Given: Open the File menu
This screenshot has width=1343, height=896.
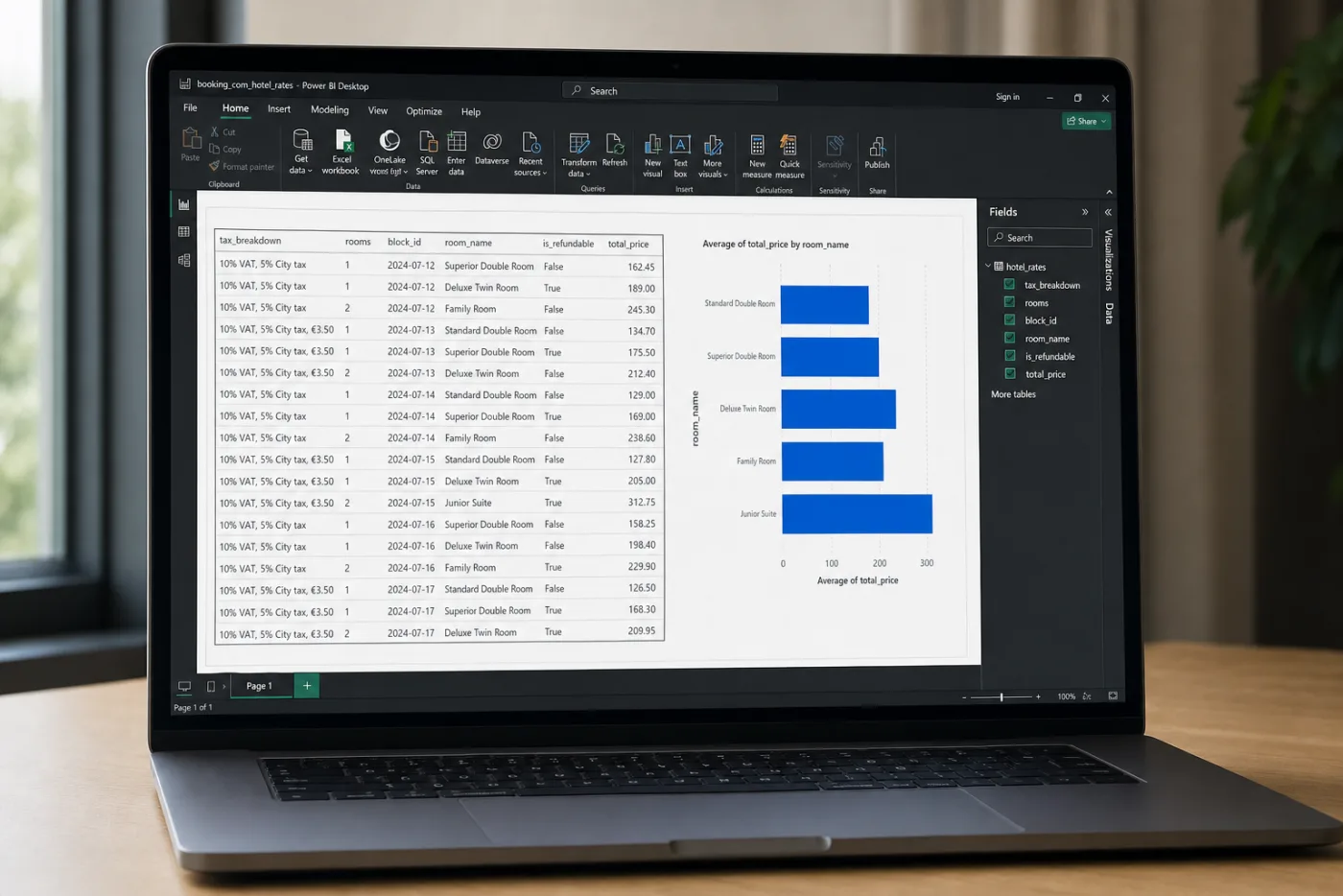Looking at the screenshot, I should click(190, 107).
